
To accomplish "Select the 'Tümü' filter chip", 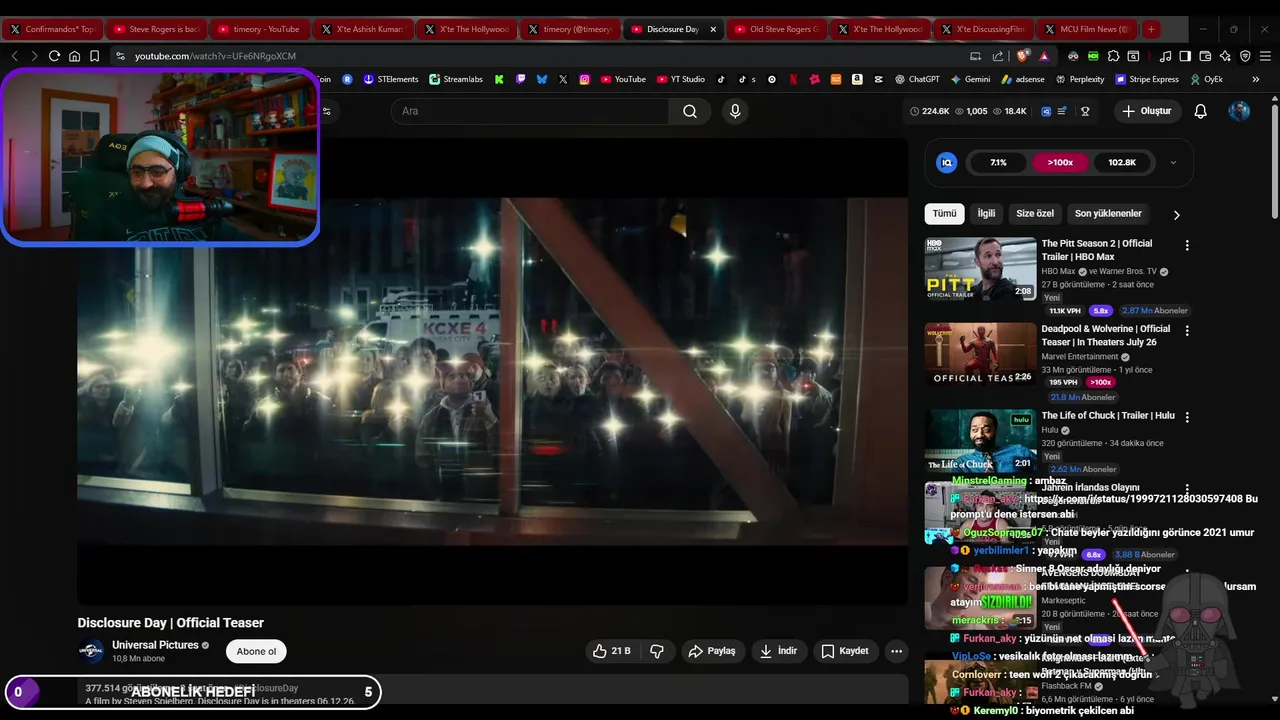I will point(944,214).
